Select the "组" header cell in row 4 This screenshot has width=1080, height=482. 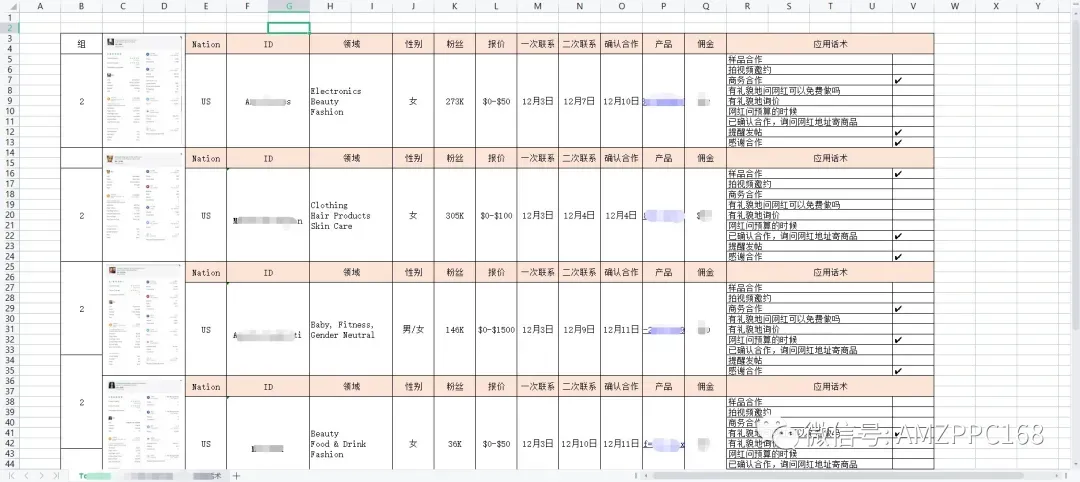[81, 44]
